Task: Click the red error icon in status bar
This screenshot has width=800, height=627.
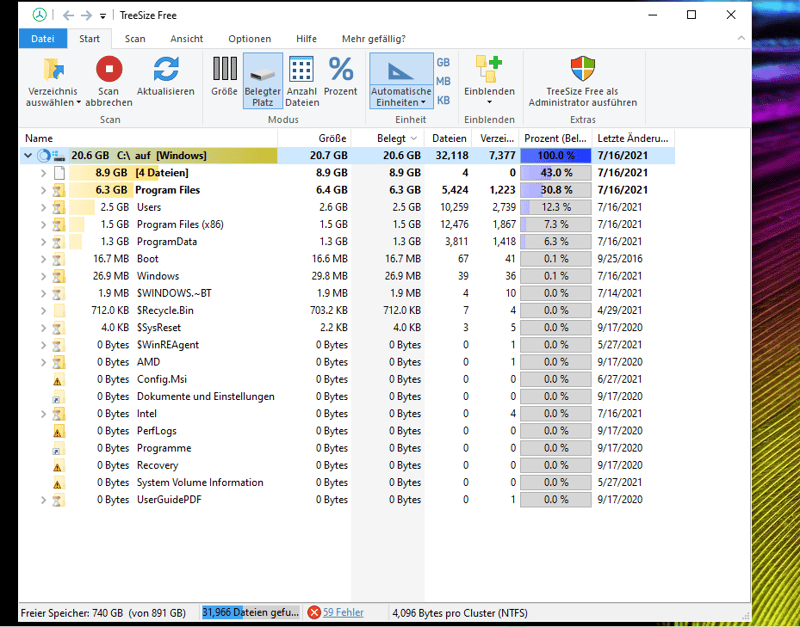Action: [314, 612]
